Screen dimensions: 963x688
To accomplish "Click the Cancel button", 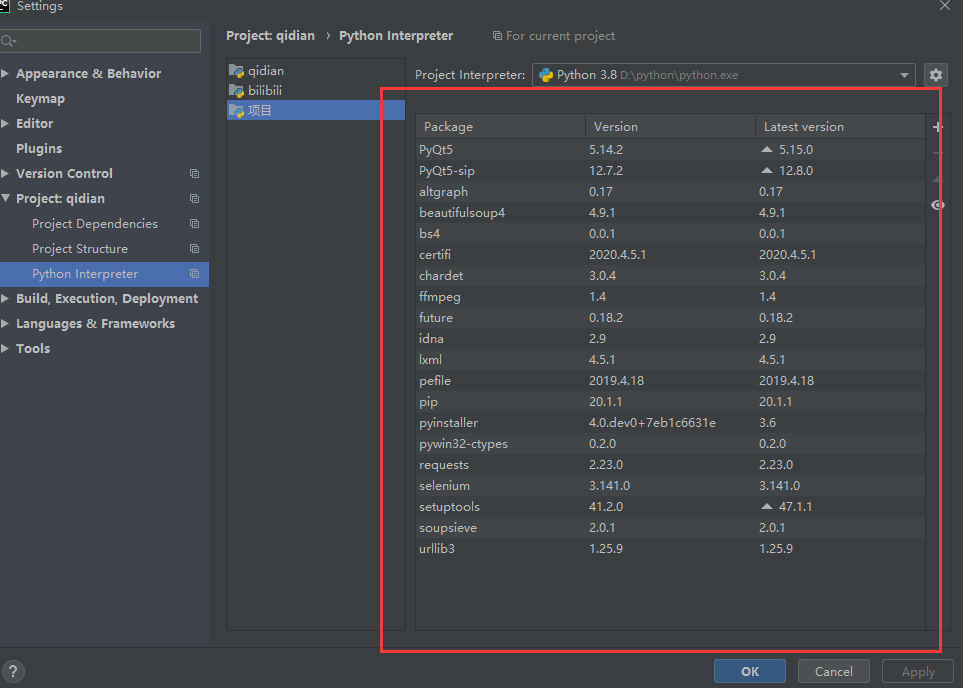I will pyautogui.click(x=833, y=671).
